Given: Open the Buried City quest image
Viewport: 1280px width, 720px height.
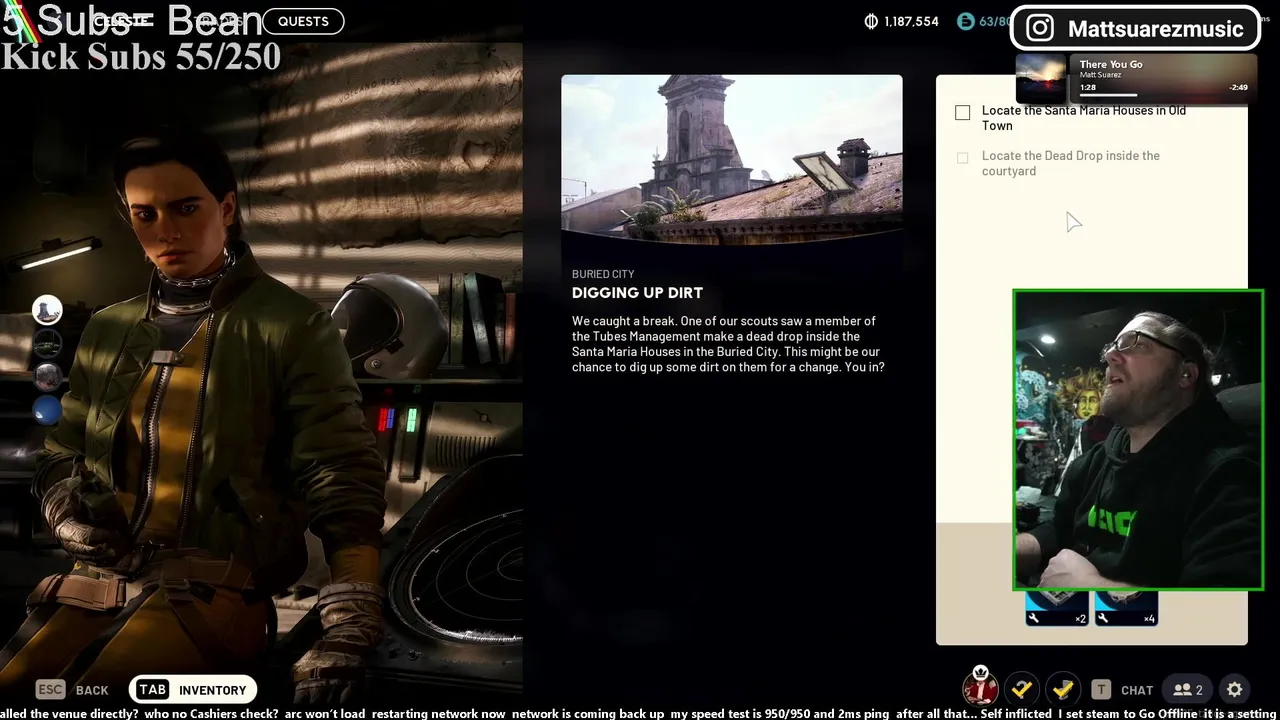Looking at the screenshot, I should pos(732,160).
